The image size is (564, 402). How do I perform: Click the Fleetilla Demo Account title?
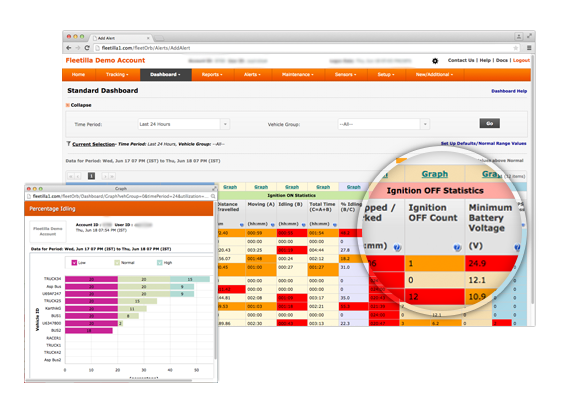pyautogui.click(x=105, y=60)
